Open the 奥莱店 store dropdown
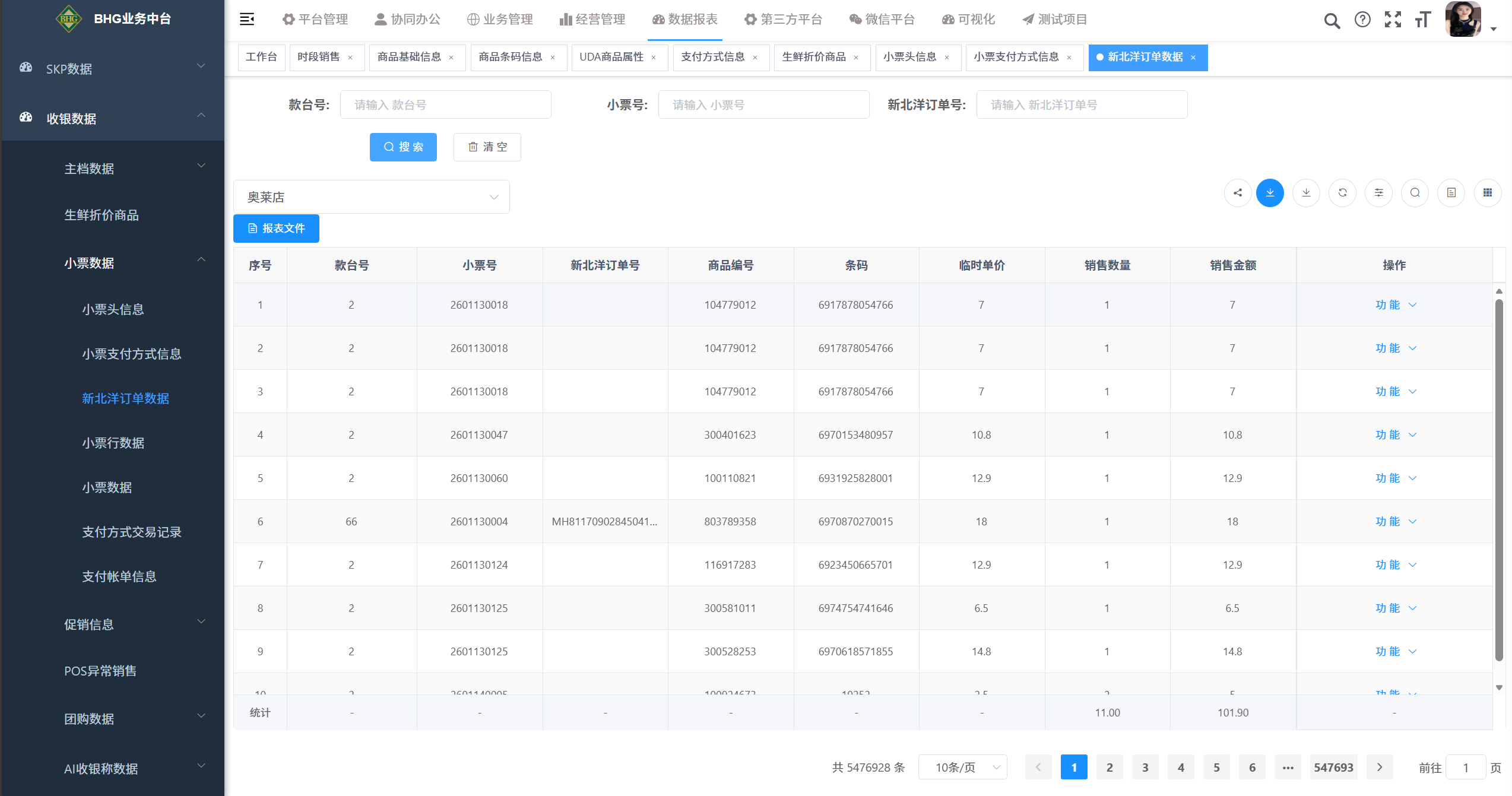The image size is (1512, 796). point(371,197)
